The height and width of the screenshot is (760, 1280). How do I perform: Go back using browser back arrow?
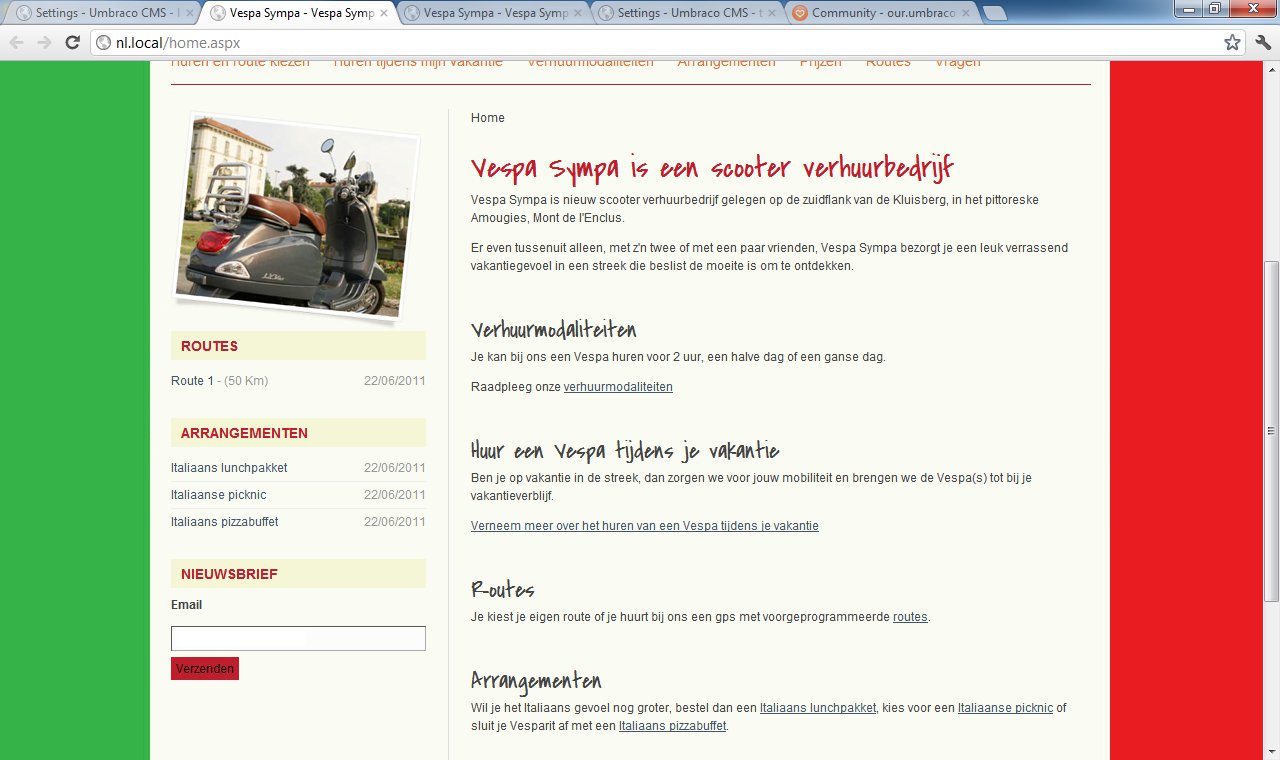click(16, 43)
